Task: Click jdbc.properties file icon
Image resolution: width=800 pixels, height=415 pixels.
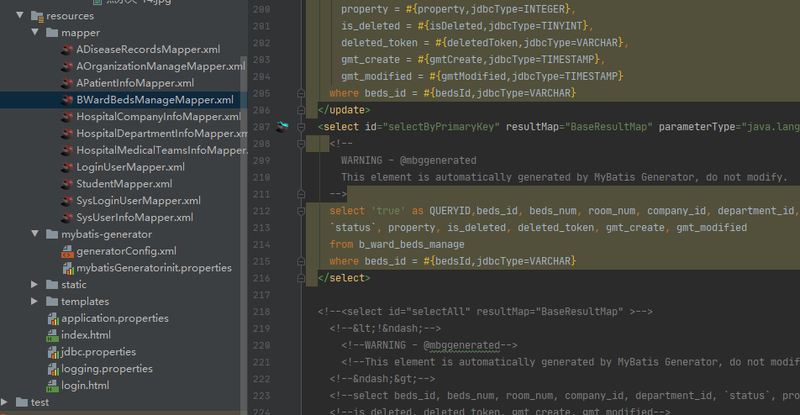Action: tap(53, 352)
